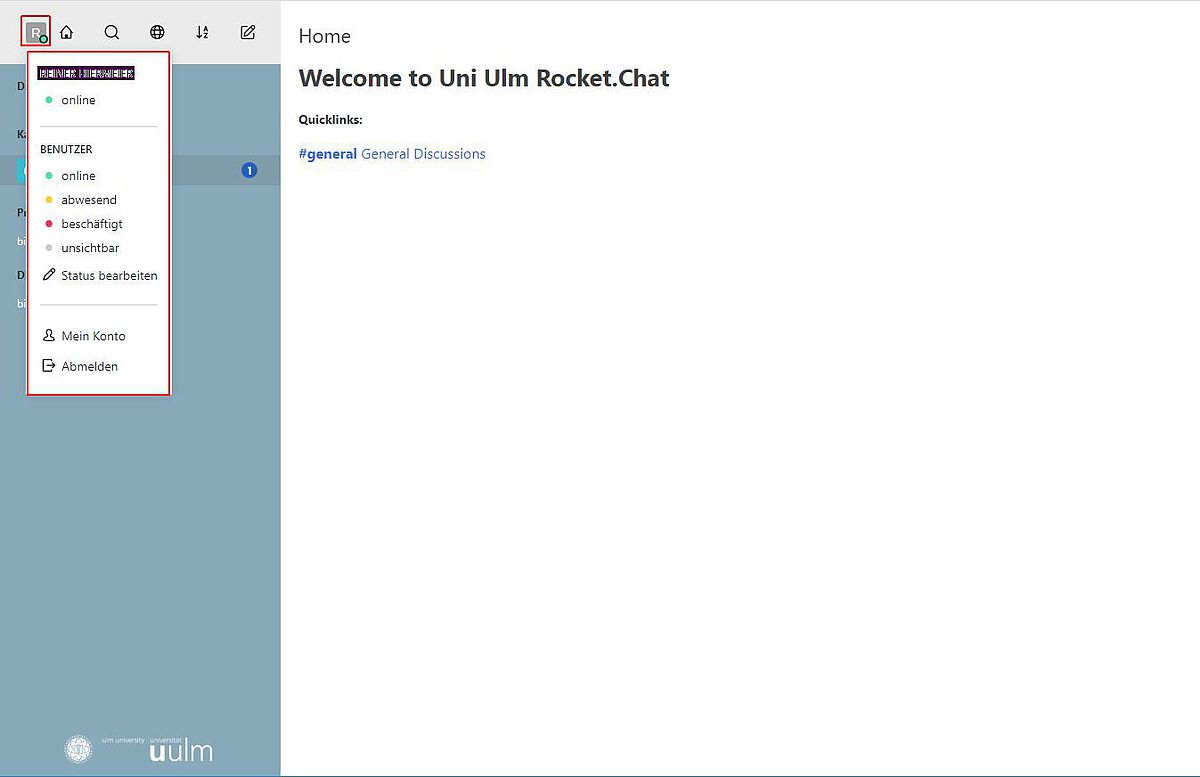Go to Home via house icon
The image size is (1200, 777).
[67, 32]
